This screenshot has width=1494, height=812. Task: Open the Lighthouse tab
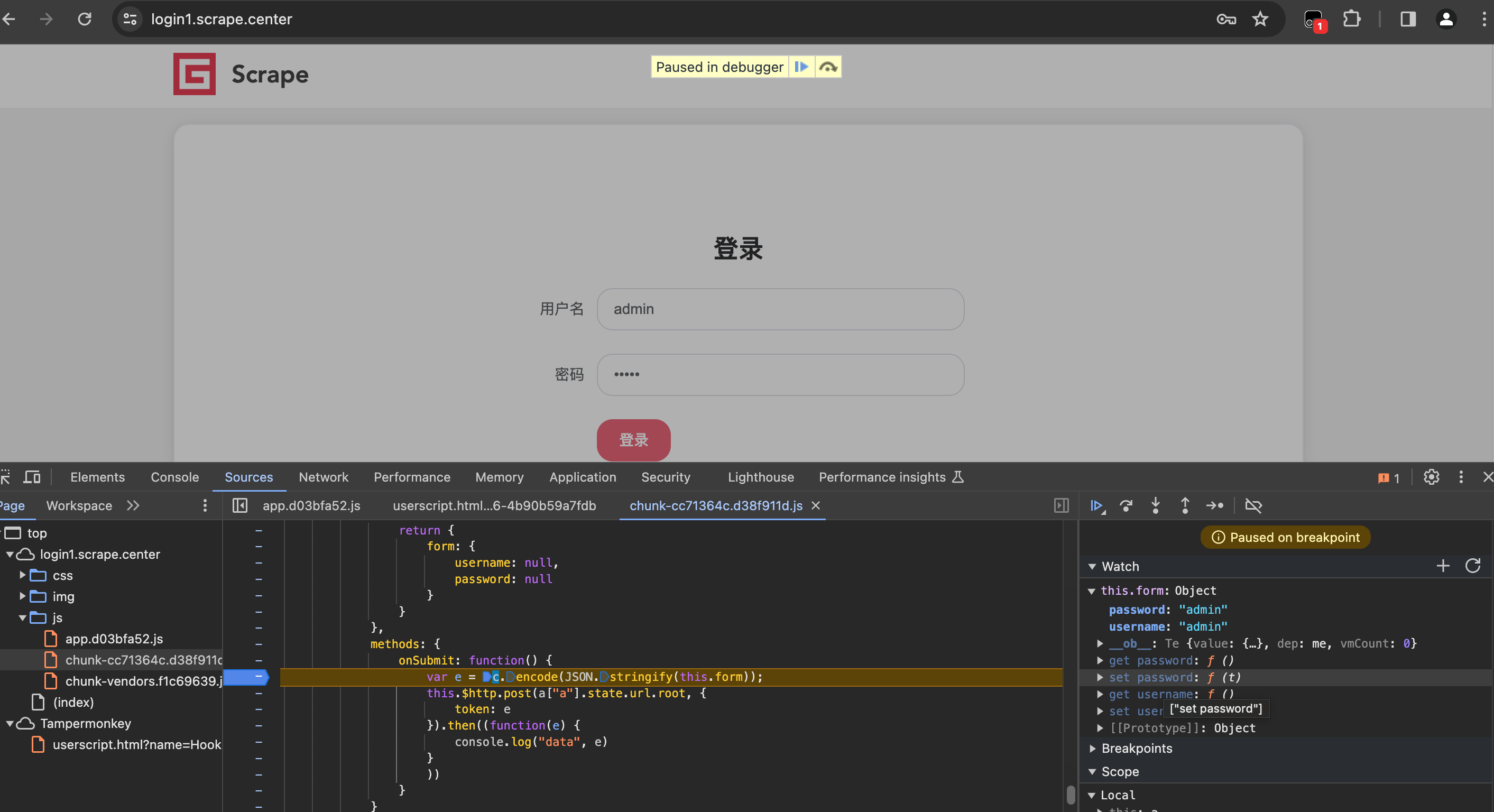tap(760, 477)
